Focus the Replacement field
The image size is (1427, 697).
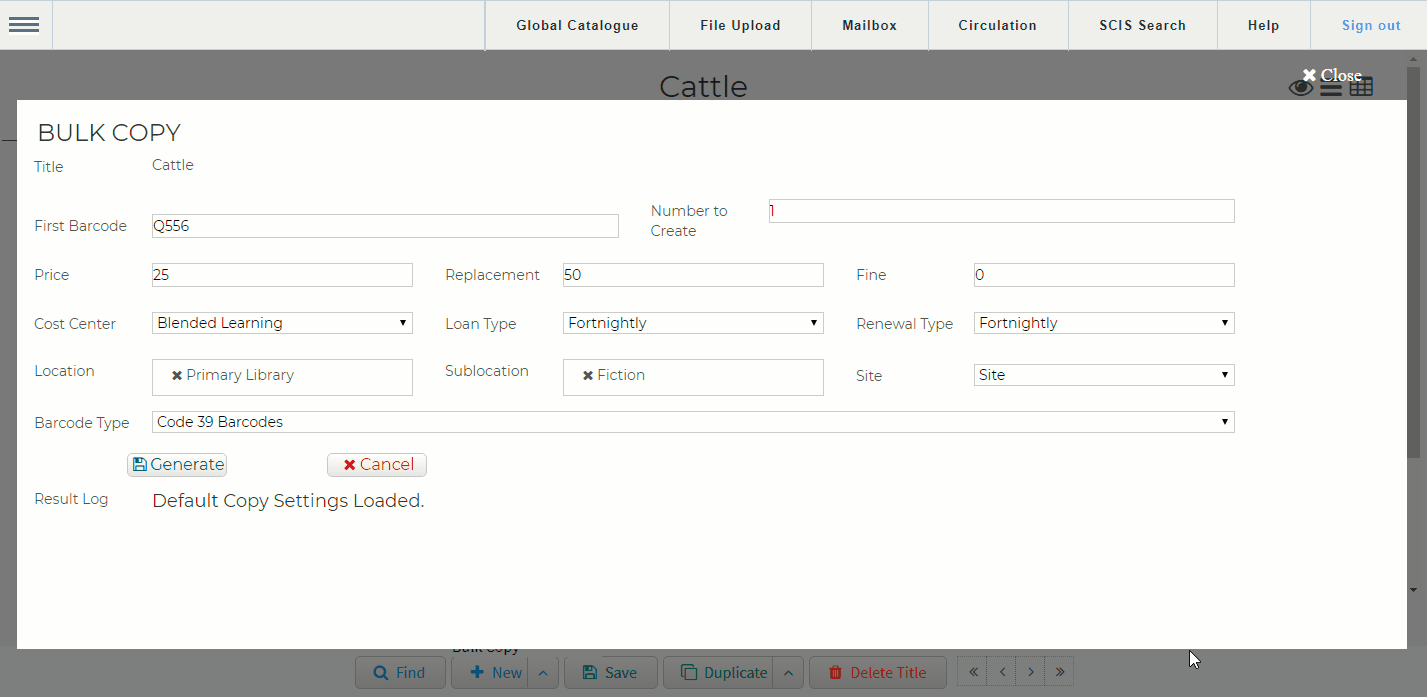coord(693,275)
